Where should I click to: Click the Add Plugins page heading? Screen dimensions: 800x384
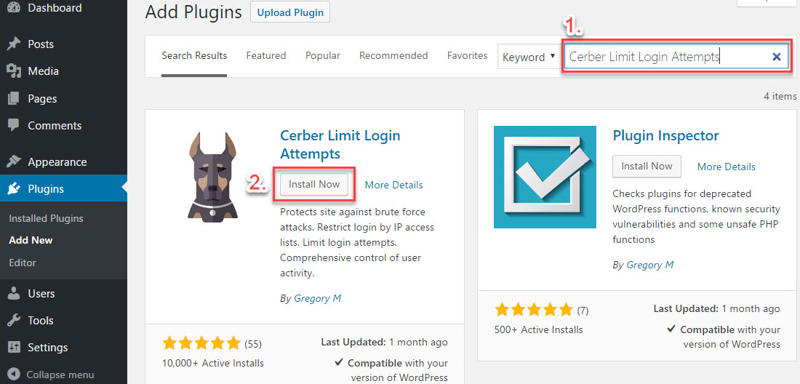click(193, 12)
